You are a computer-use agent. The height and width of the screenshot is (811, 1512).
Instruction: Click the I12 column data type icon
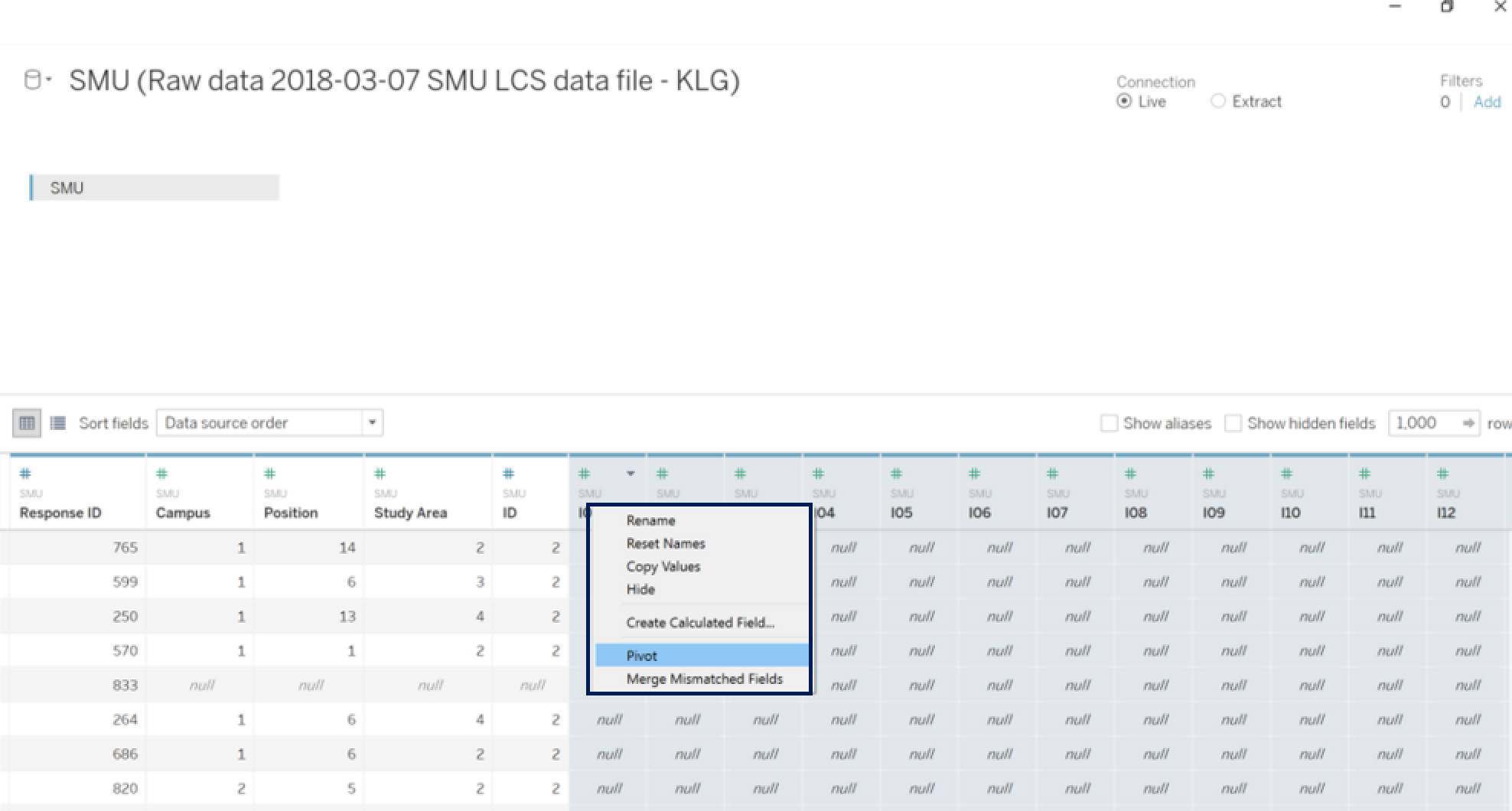click(1442, 474)
